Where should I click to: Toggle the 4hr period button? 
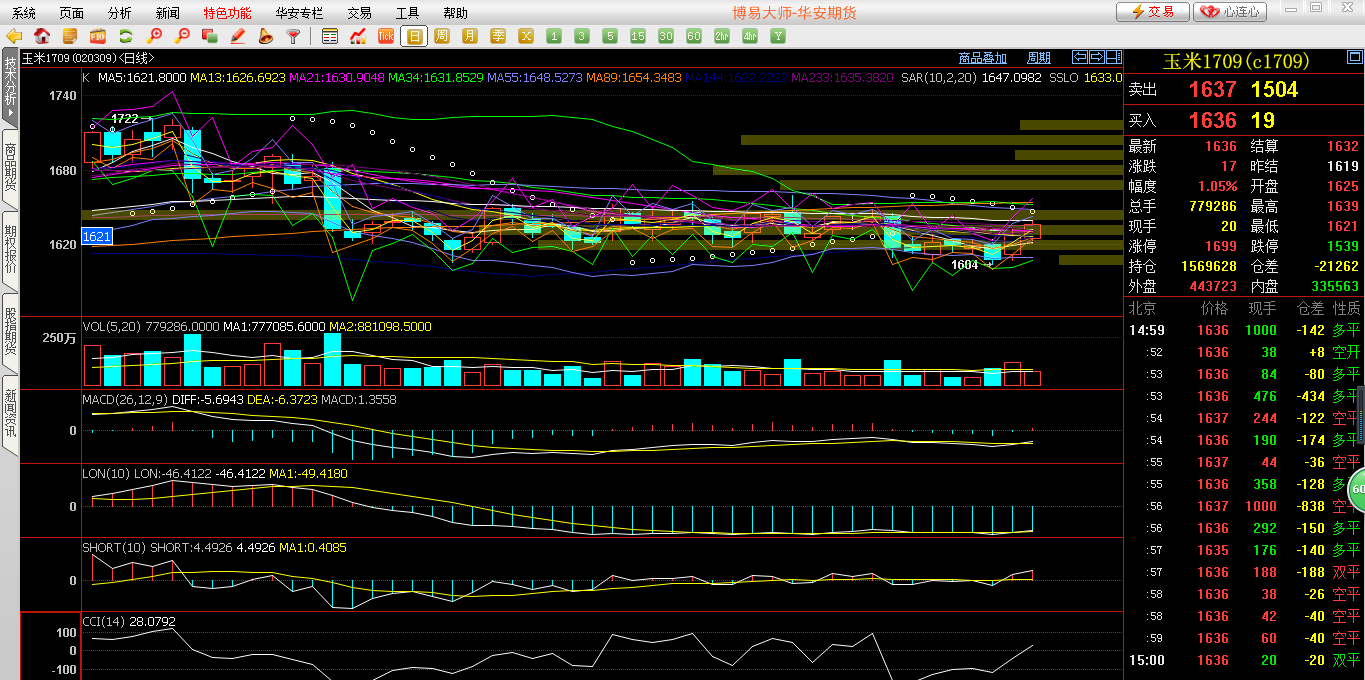pyautogui.click(x=750, y=36)
